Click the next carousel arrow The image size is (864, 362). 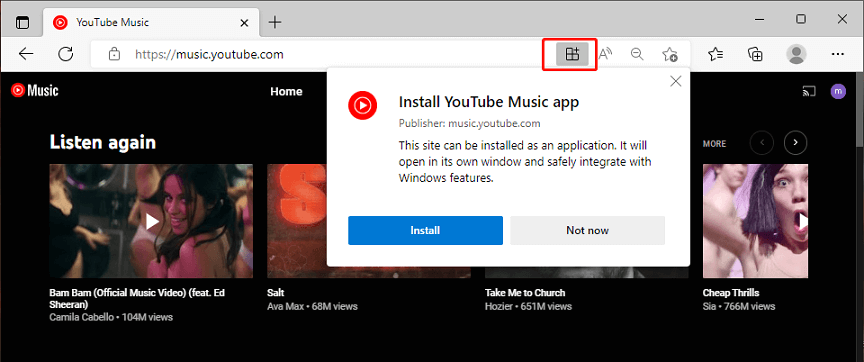coord(796,143)
